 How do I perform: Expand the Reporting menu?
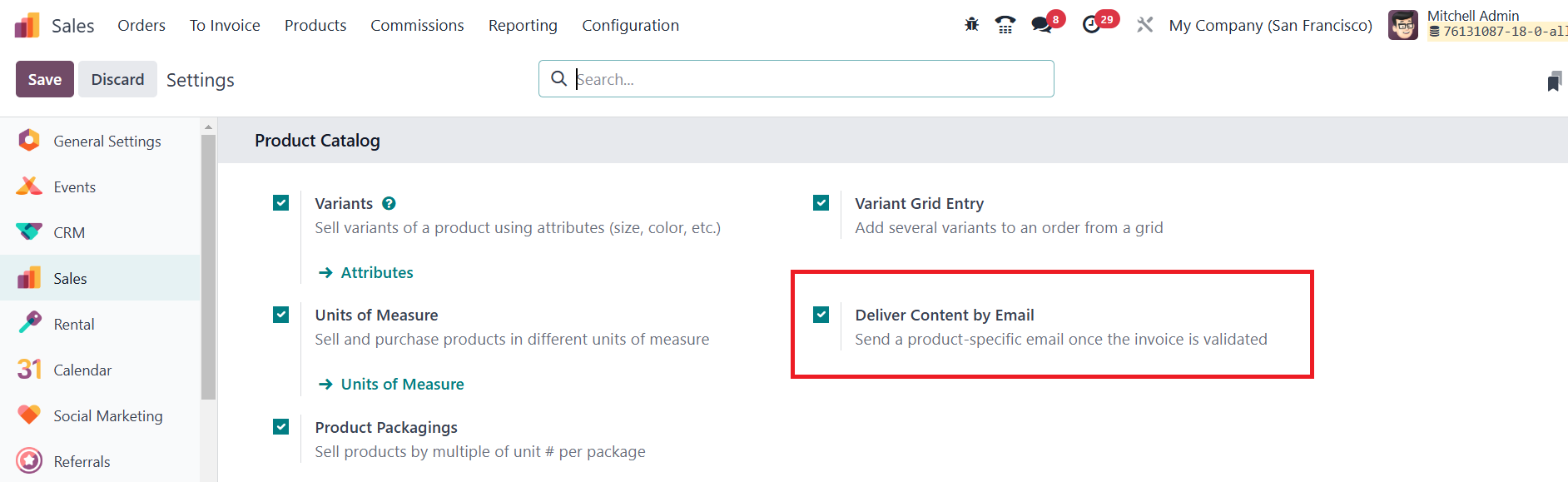[x=523, y=25]
